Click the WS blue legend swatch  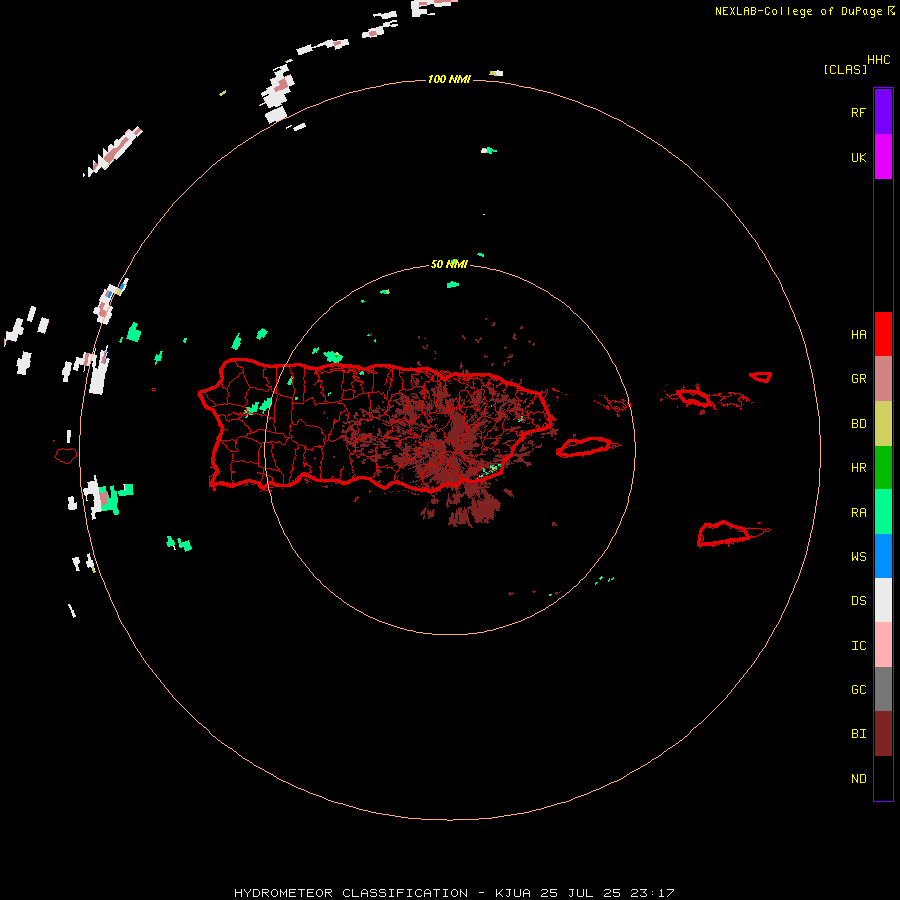(883, 556)
